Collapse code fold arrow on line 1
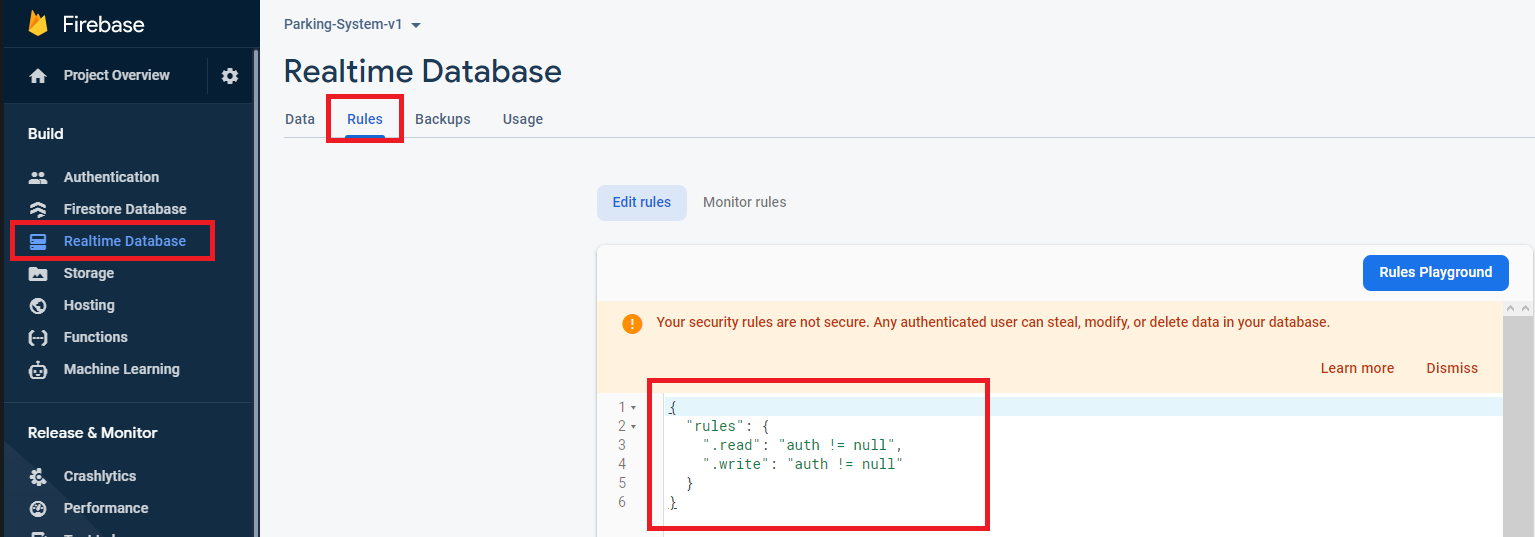This screenshot has height=537, width=1535. click(x=633, y=408)
